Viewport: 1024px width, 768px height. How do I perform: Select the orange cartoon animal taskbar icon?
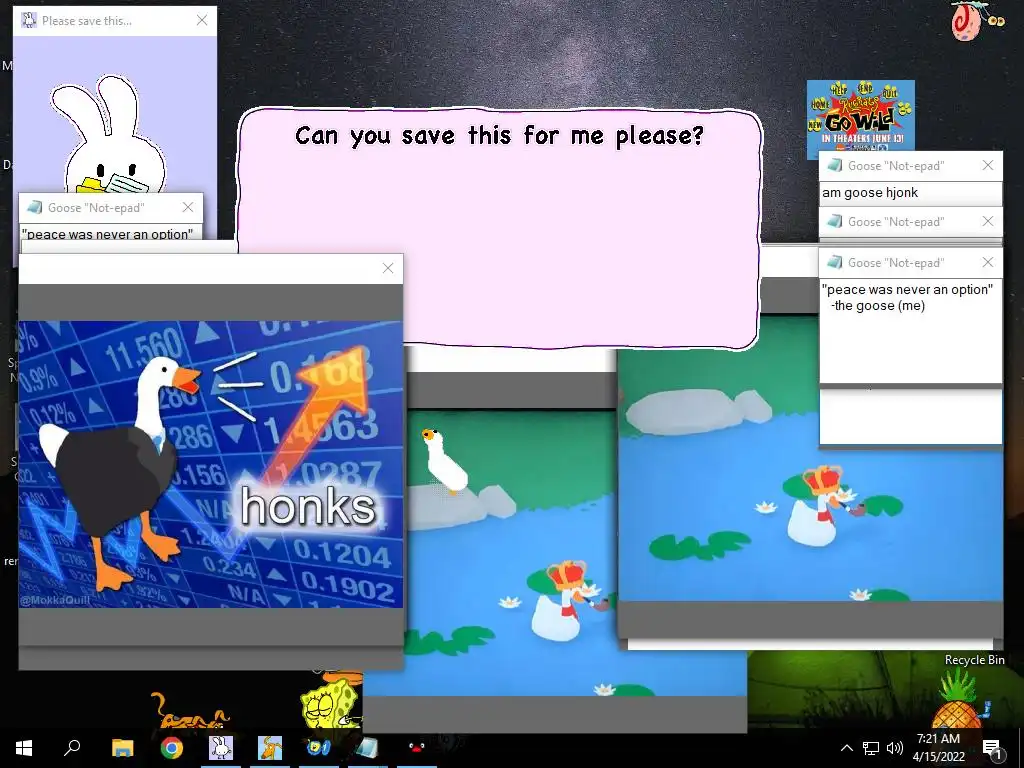pyautogui.click(x=270, y=748)
